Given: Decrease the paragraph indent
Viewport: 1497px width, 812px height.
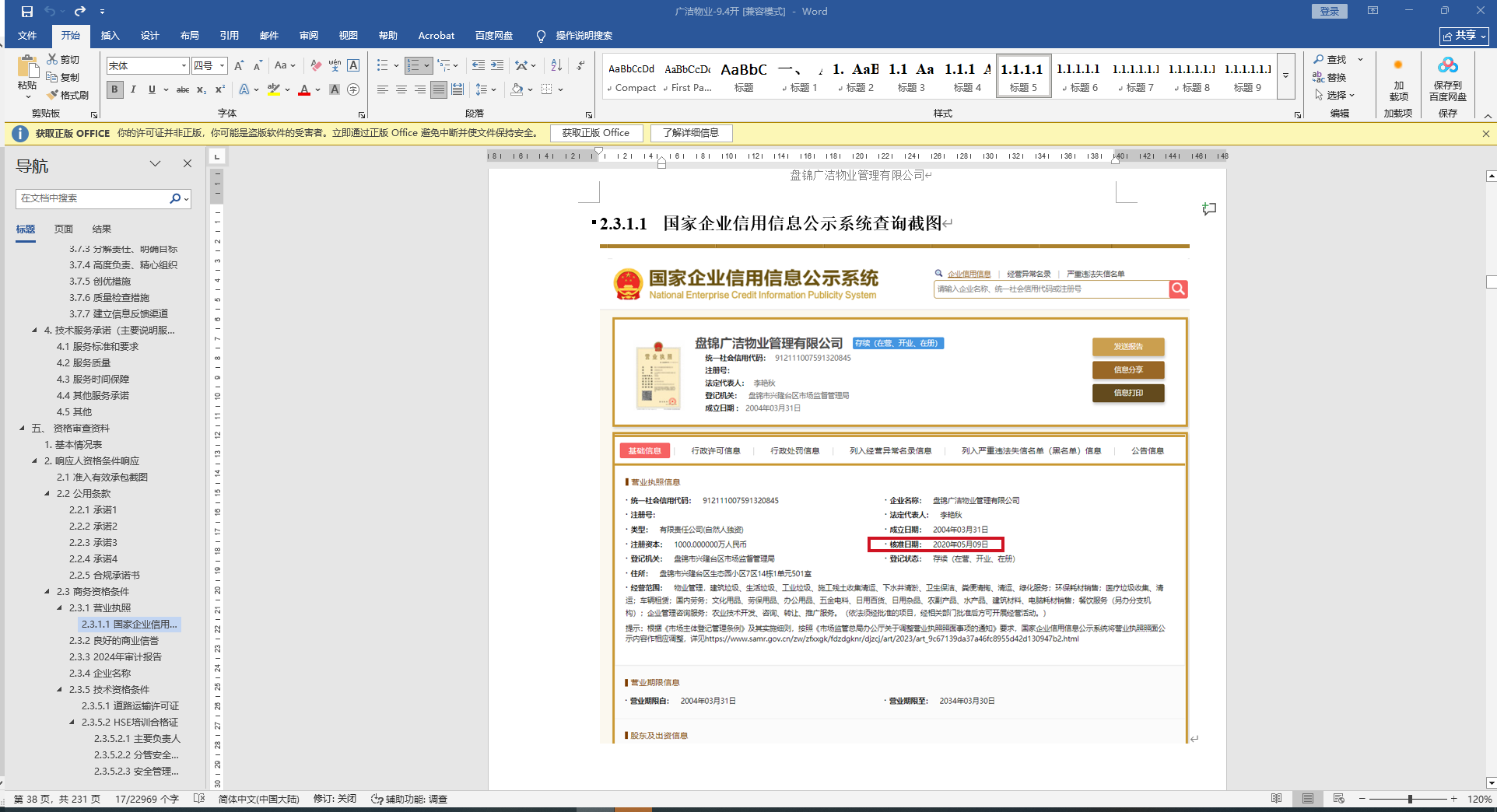Looking at the screenshot, I should coord(478,65).
